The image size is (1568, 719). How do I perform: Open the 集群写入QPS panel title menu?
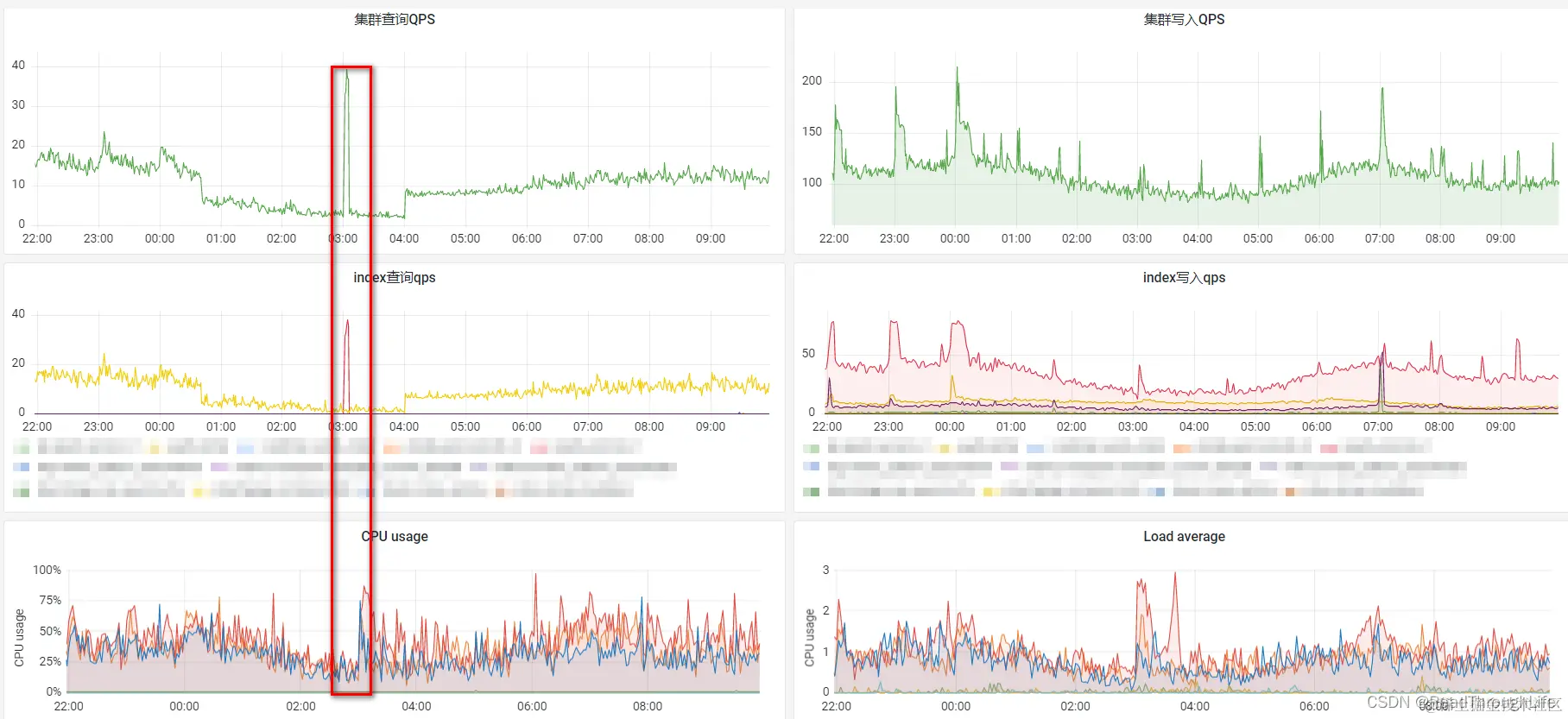(x=1184, y=19)
